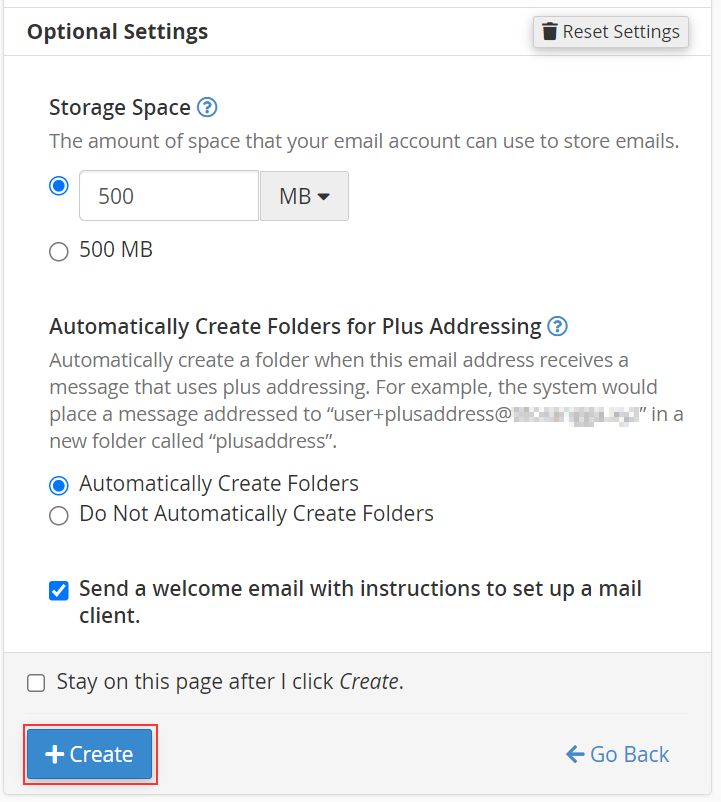Select the 500 MB radio option
721x802 pixels.
(59, 251)
